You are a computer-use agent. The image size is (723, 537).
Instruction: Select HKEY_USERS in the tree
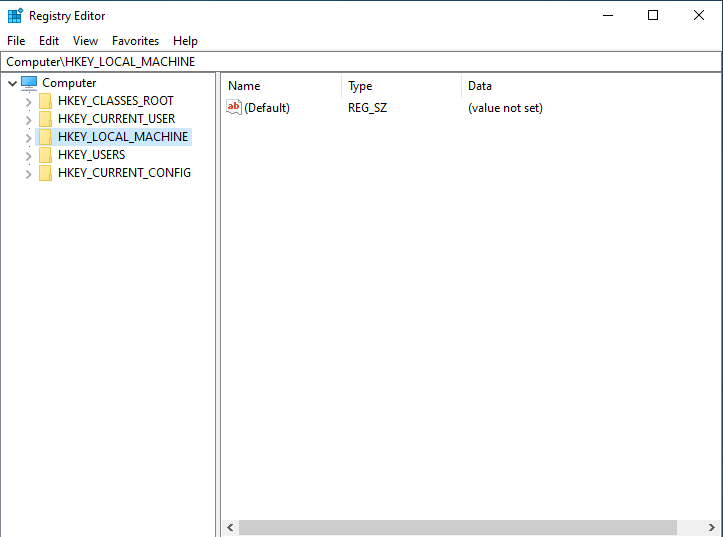click(91, 155)
